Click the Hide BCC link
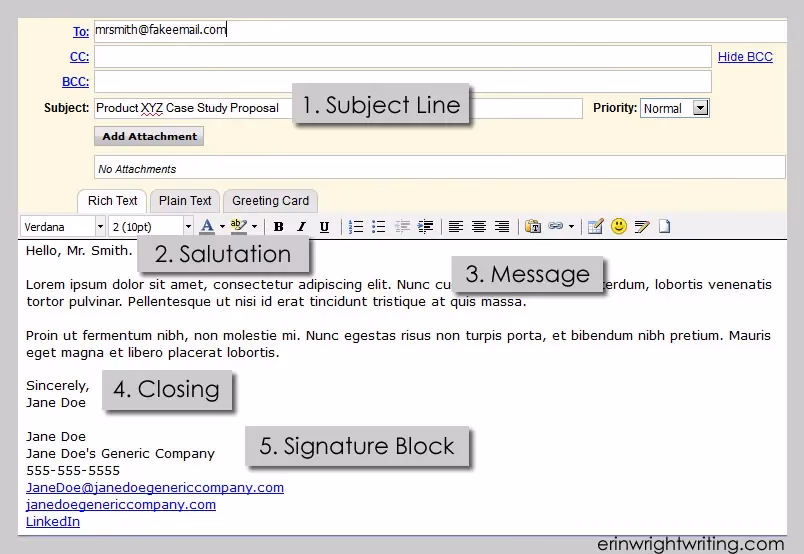This screenshot has width=804, height=554. [x=745, y=56]
